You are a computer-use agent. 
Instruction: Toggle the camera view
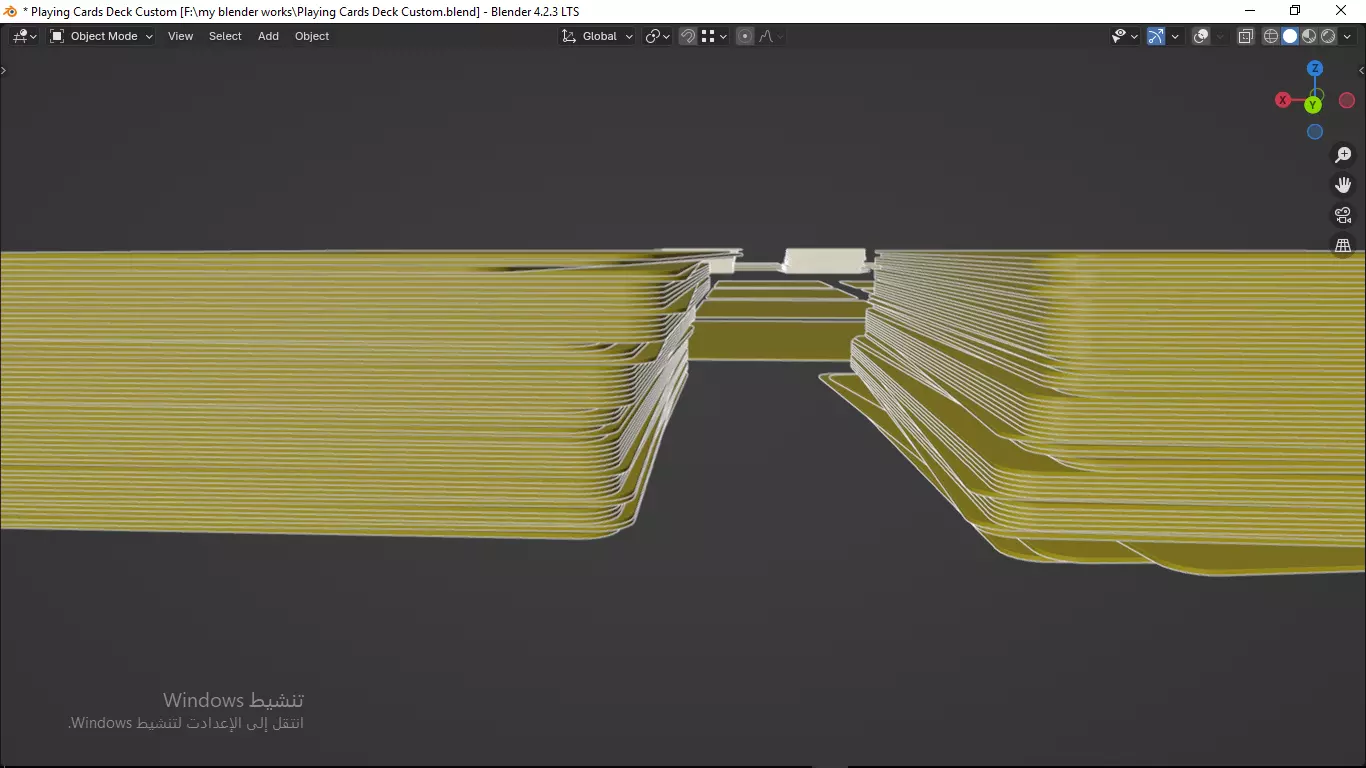[1343, 215]
